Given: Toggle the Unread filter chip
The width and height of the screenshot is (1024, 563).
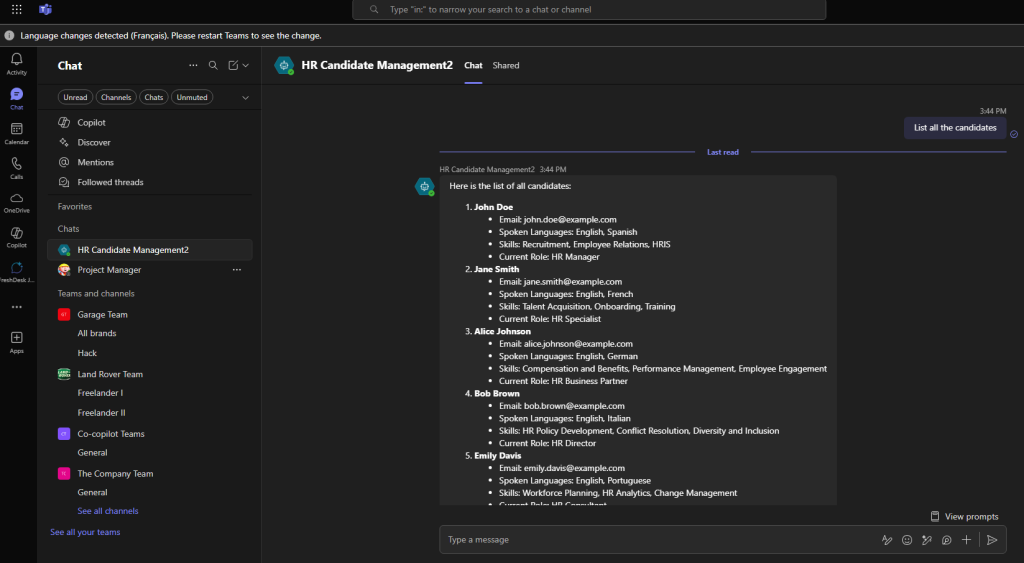Looking at the screenshot, I should (75, 97).
